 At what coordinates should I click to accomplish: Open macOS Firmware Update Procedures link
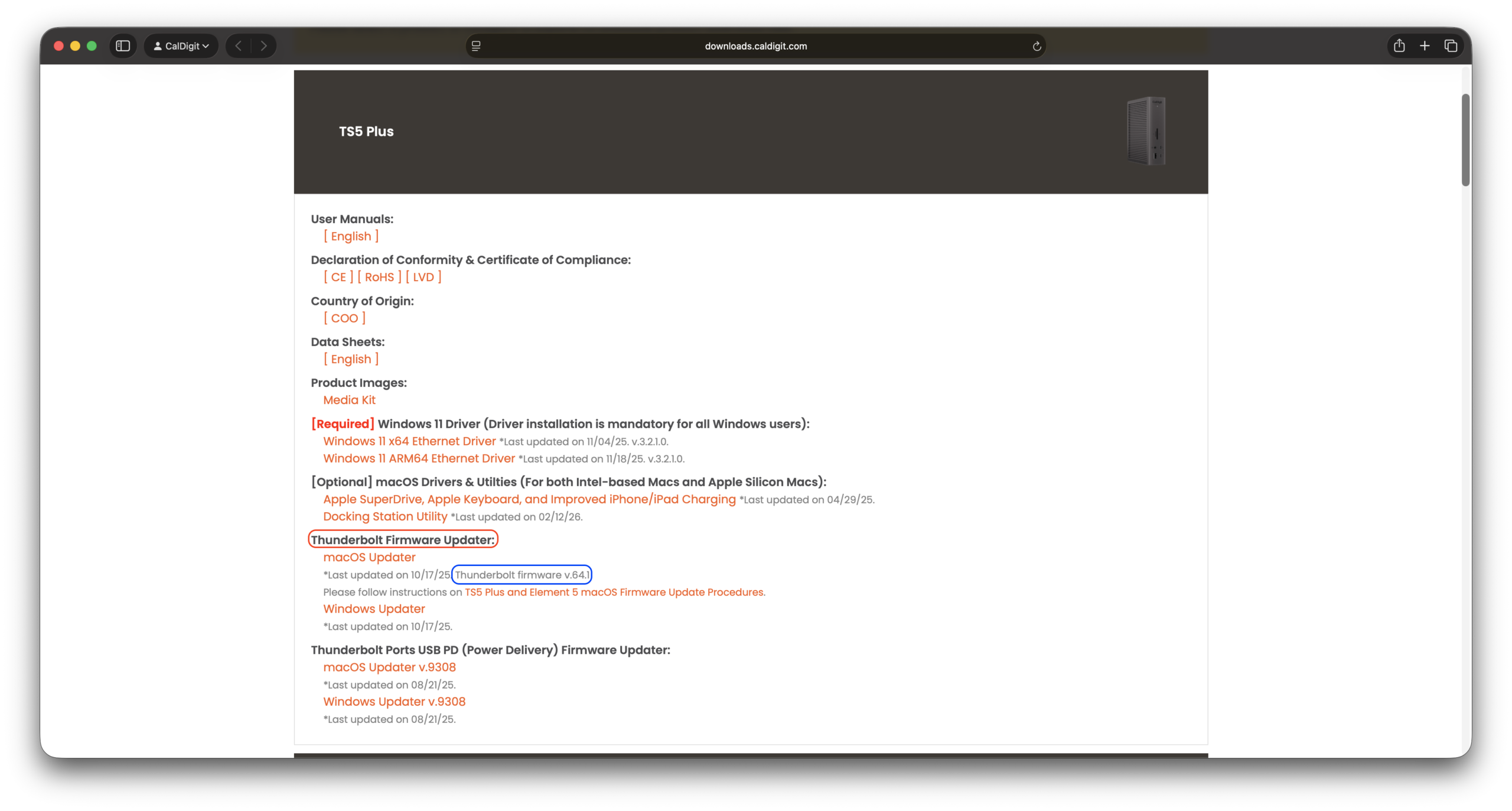pos(614,592)
